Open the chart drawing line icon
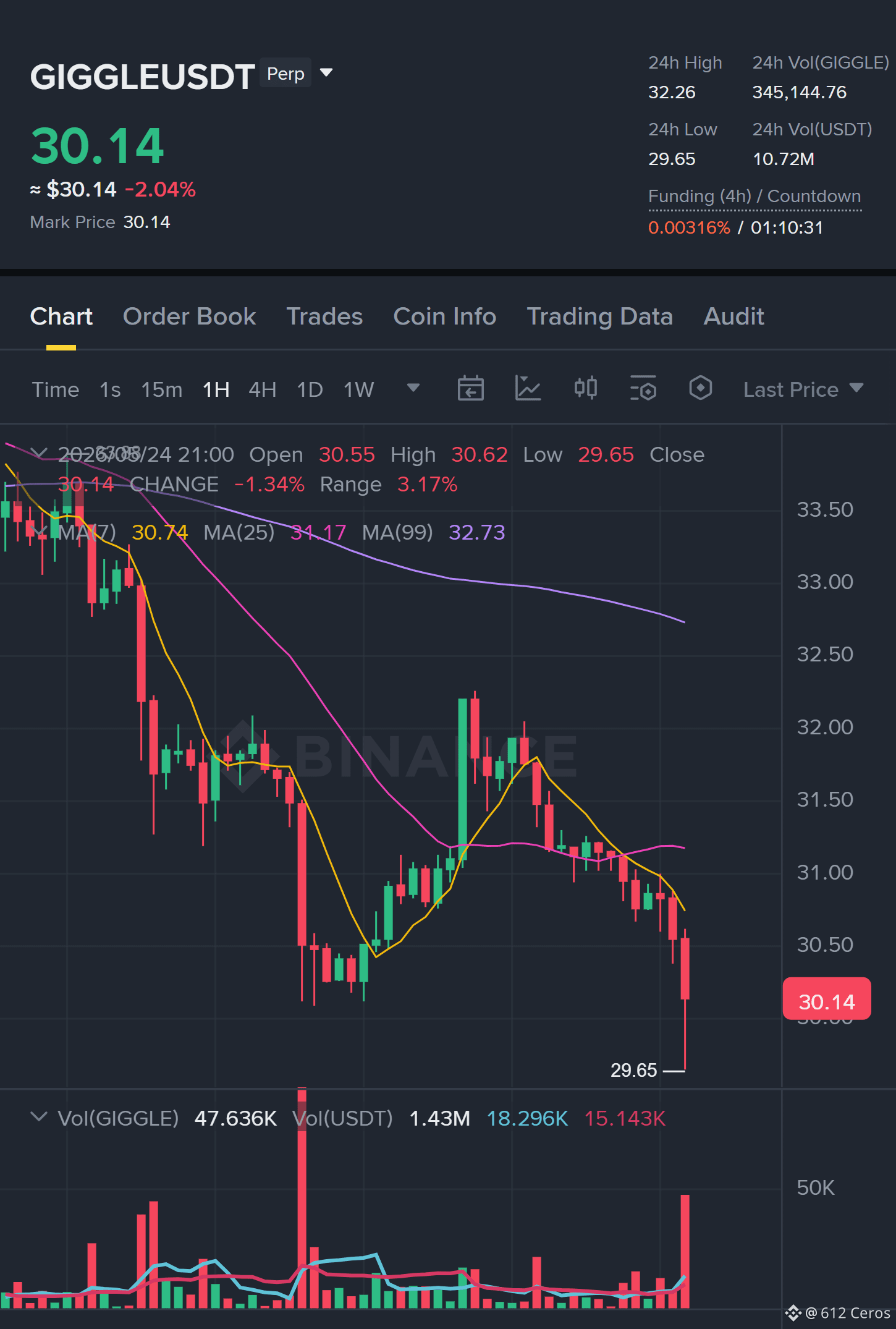The height and width of the screenshot is (1329, 896). 528,389
